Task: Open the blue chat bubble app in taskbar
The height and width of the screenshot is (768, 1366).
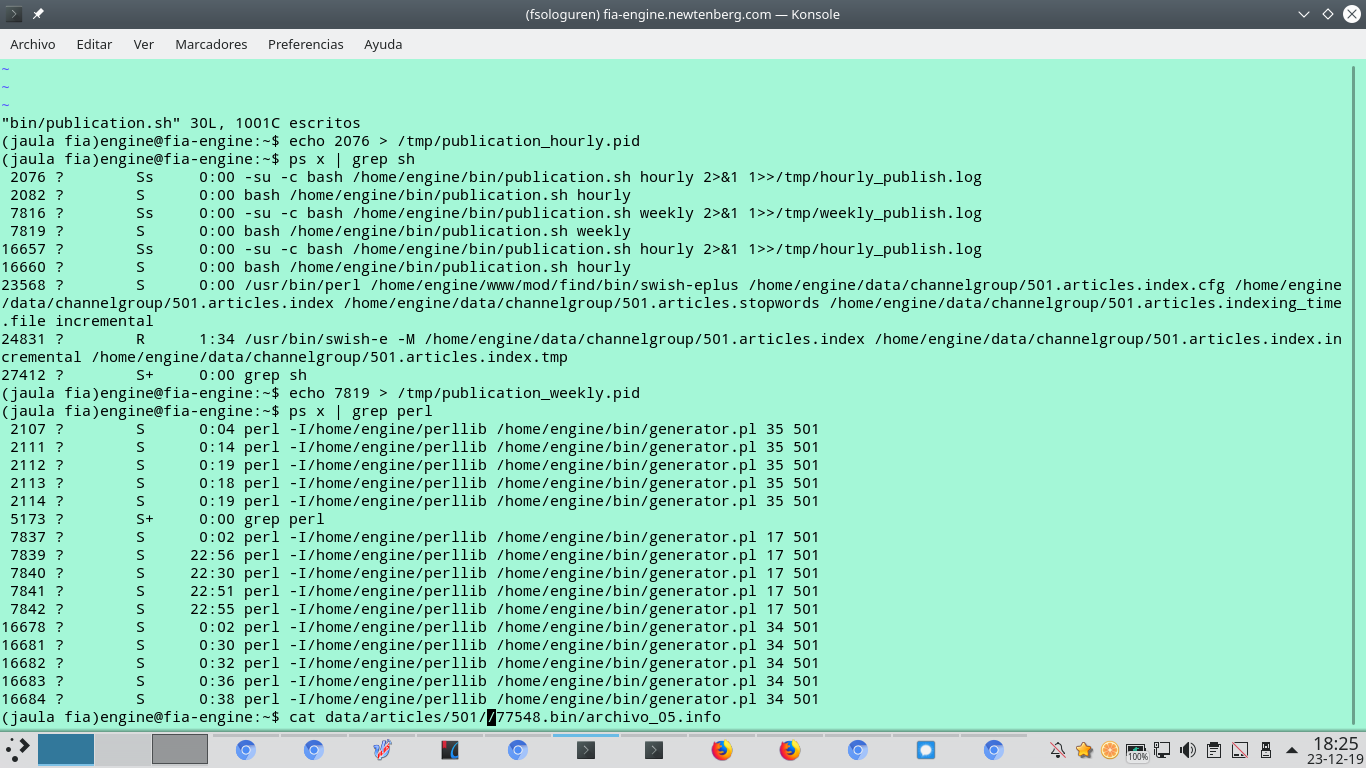Action: [925, 750]
